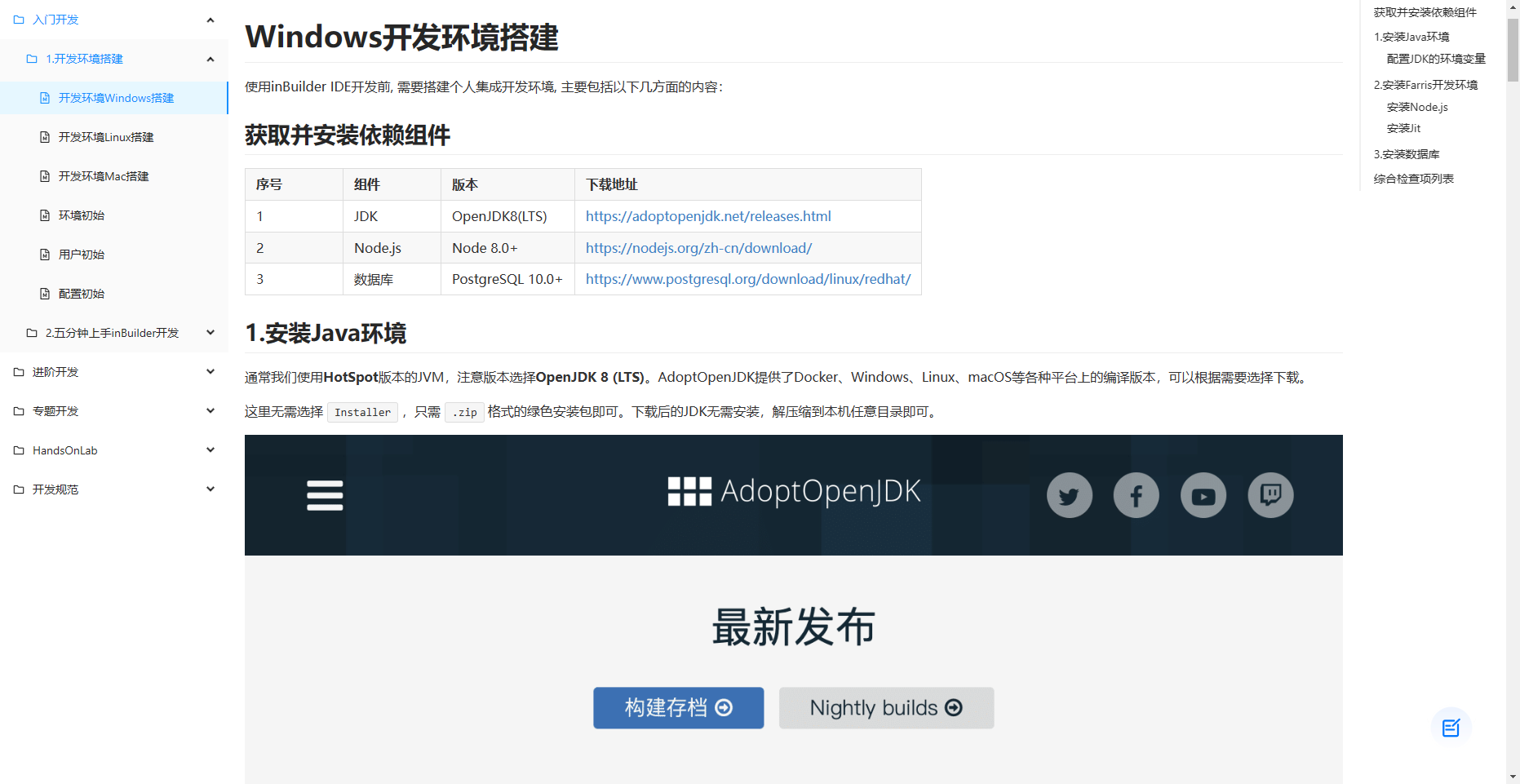Click the folder icon beside 入门开发
Viewport: 1520px width, 784px height.
[19, 20]
